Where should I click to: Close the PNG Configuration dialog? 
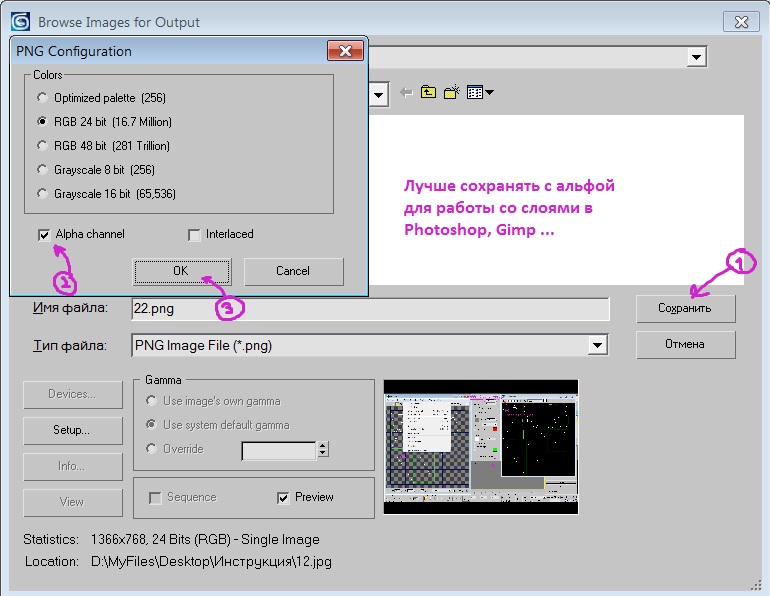(x=344, y=51)
